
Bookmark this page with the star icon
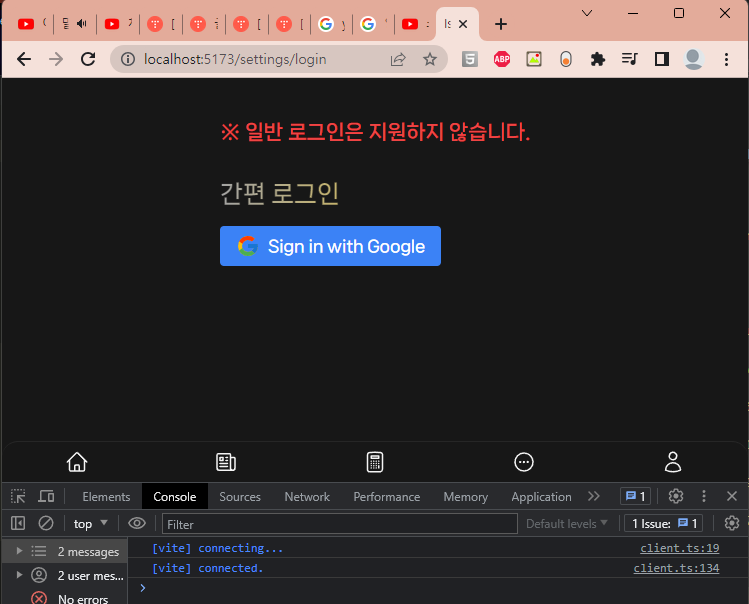(x=430, y=59)
